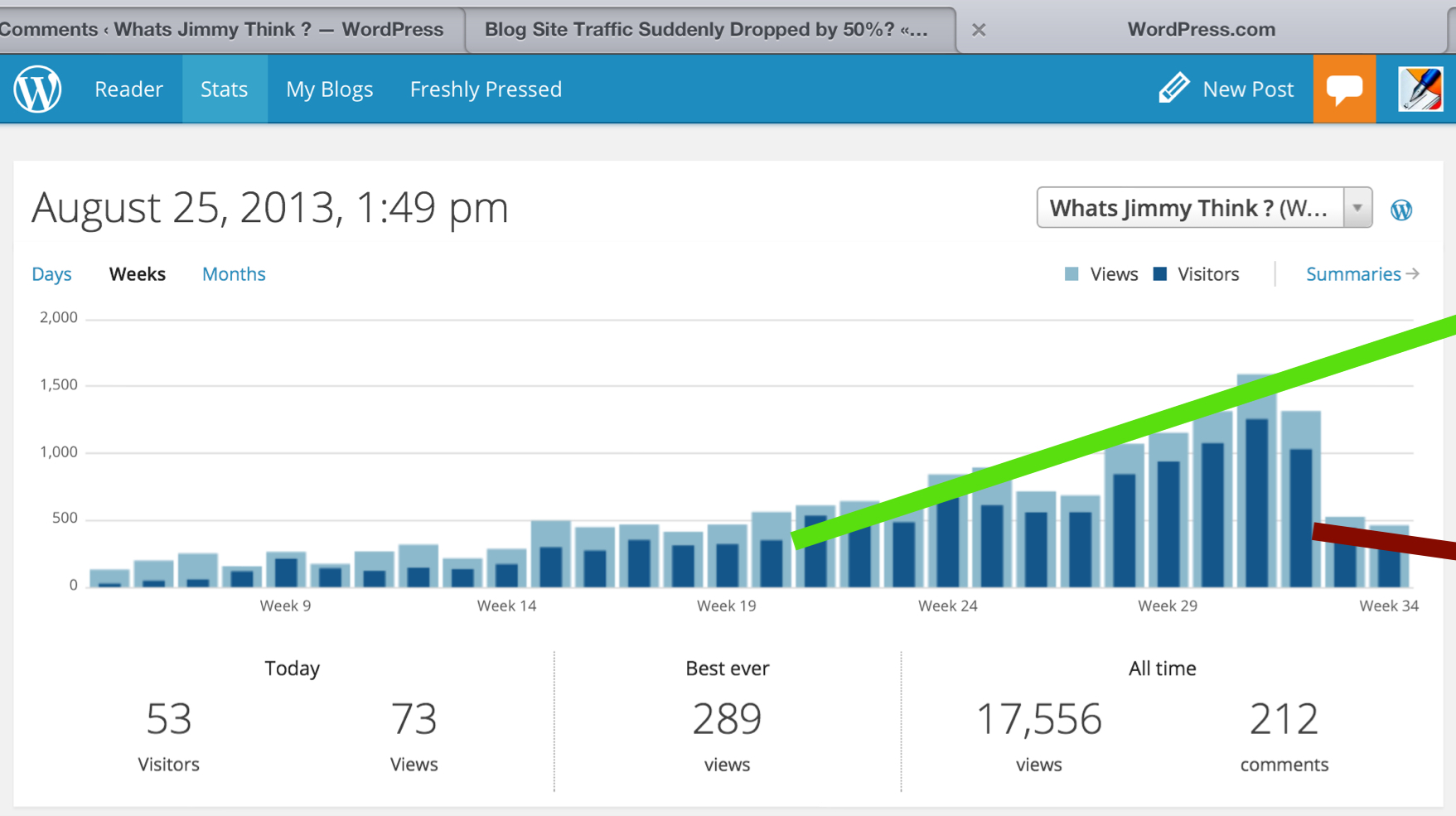Click the small WordPress icon beside blog selector
Screen dimensions: 1456x816
coord(1401,210)
